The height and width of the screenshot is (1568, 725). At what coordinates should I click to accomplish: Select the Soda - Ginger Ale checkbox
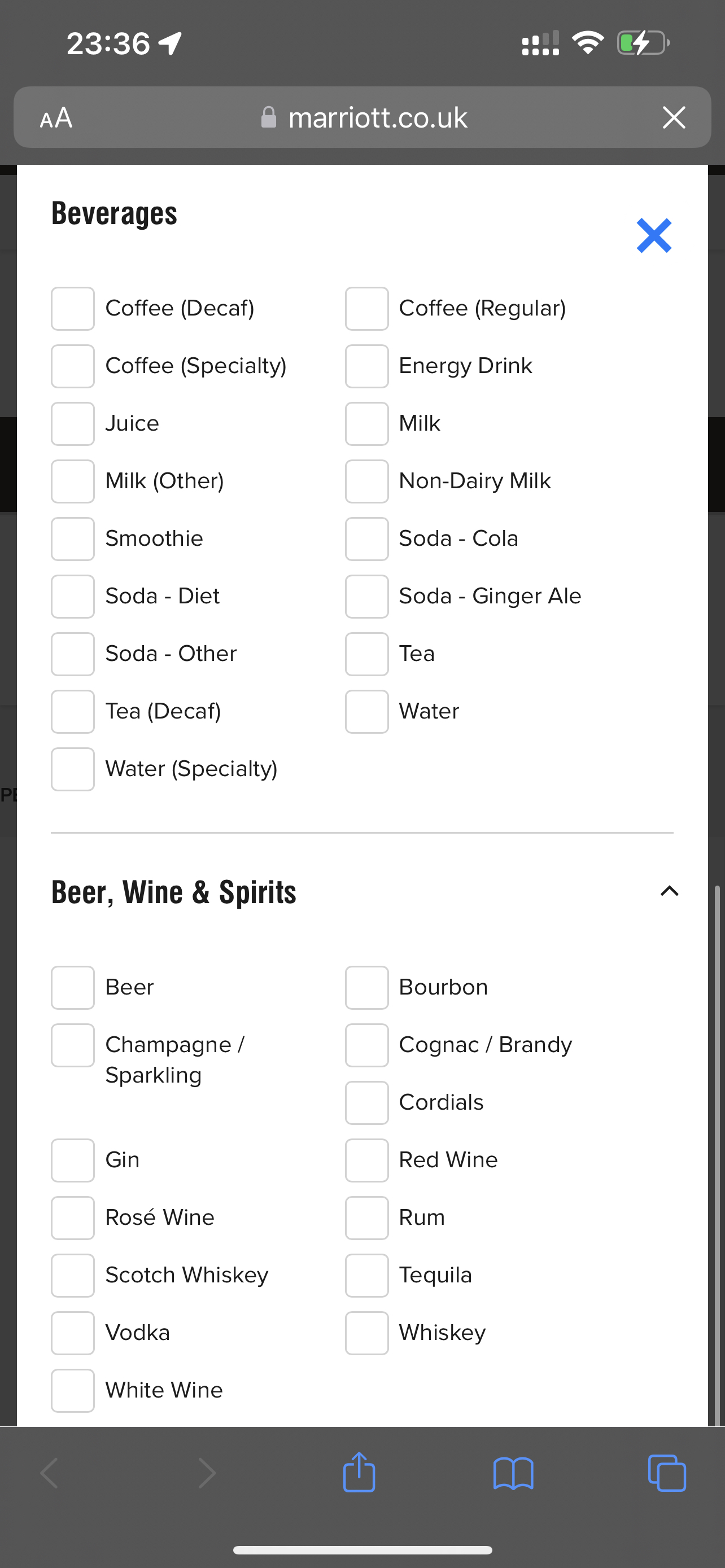tap(366, 597)
